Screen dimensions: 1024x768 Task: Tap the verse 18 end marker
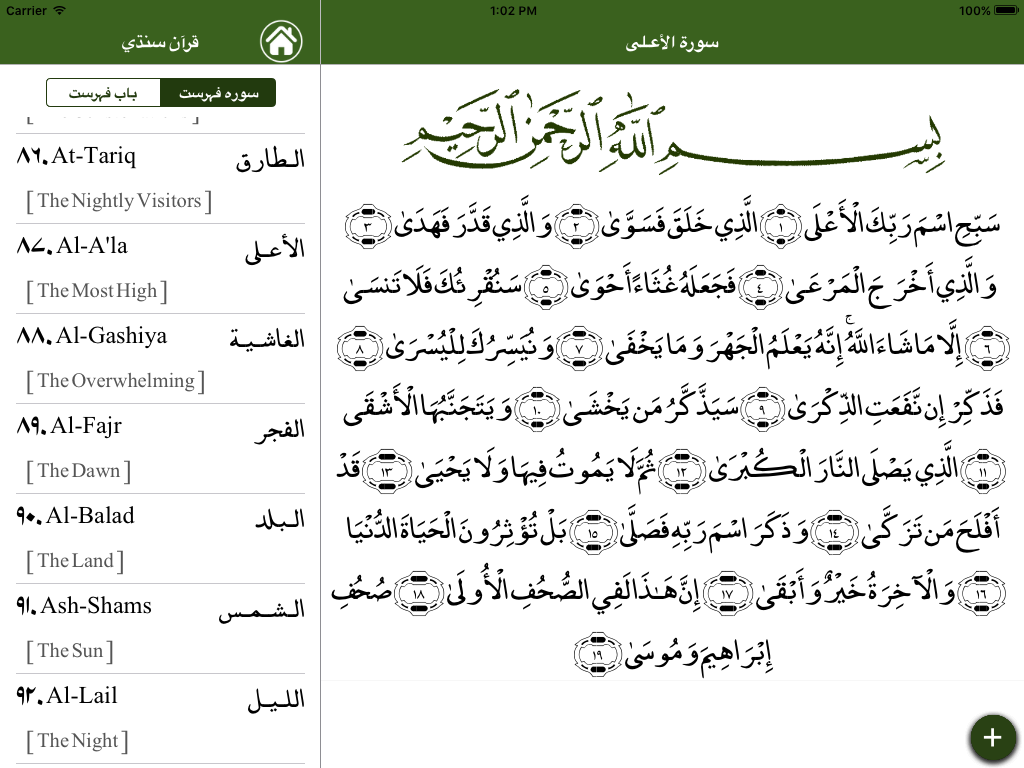[x=419, y=592]
